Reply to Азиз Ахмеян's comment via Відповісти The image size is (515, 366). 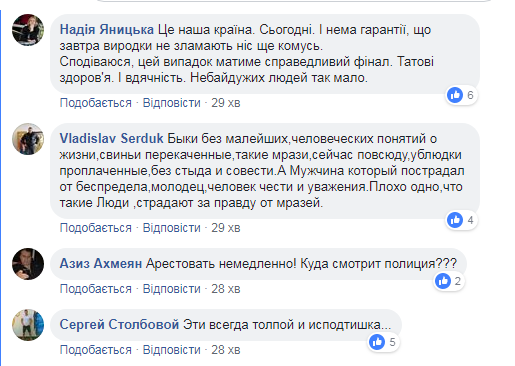pos(172,289)
